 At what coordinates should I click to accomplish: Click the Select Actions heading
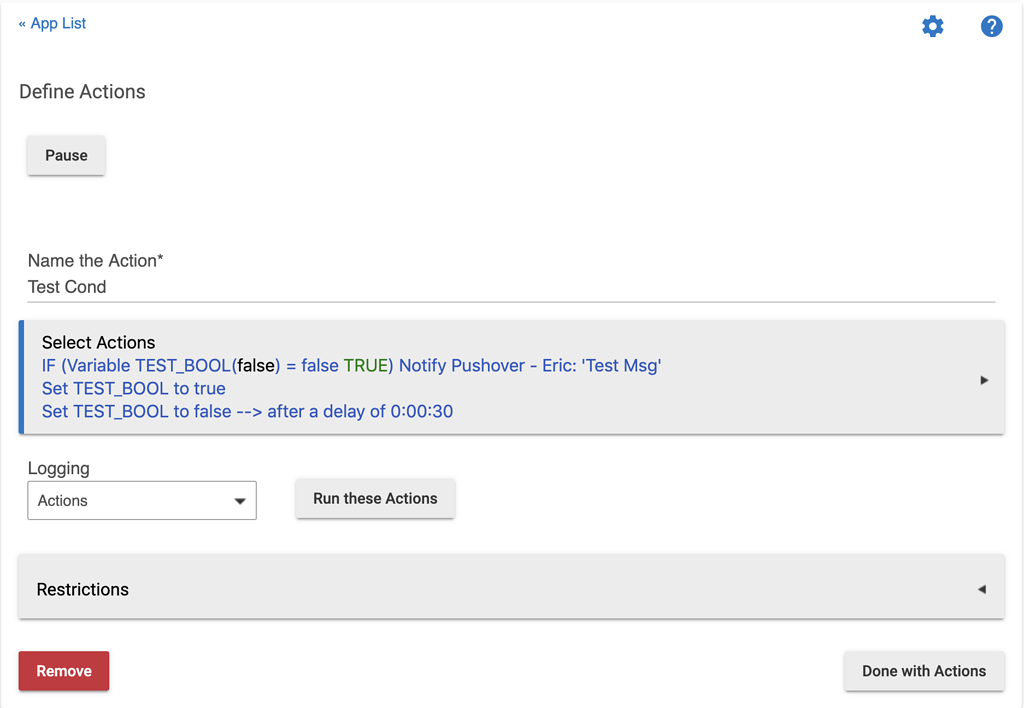[99, 342]
